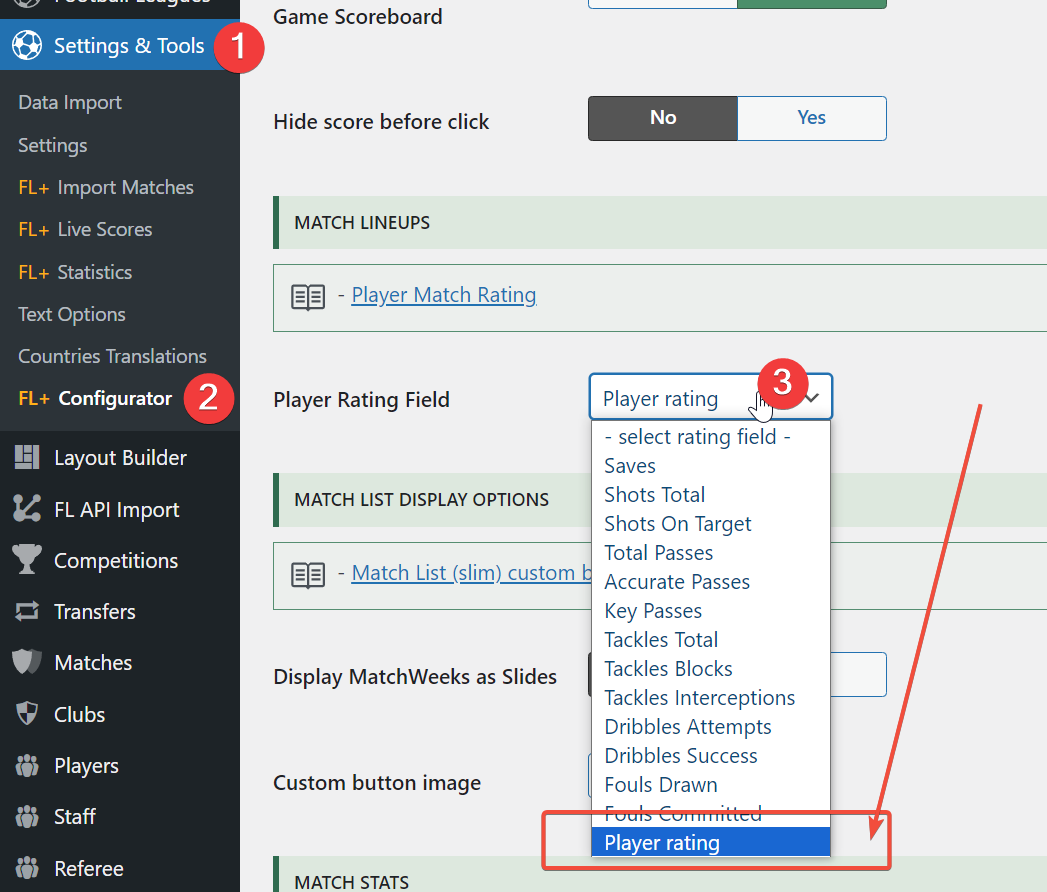Open Countries Translations submenu item
The width and height of the screenshot is (1047, 892).
(113, 356)
